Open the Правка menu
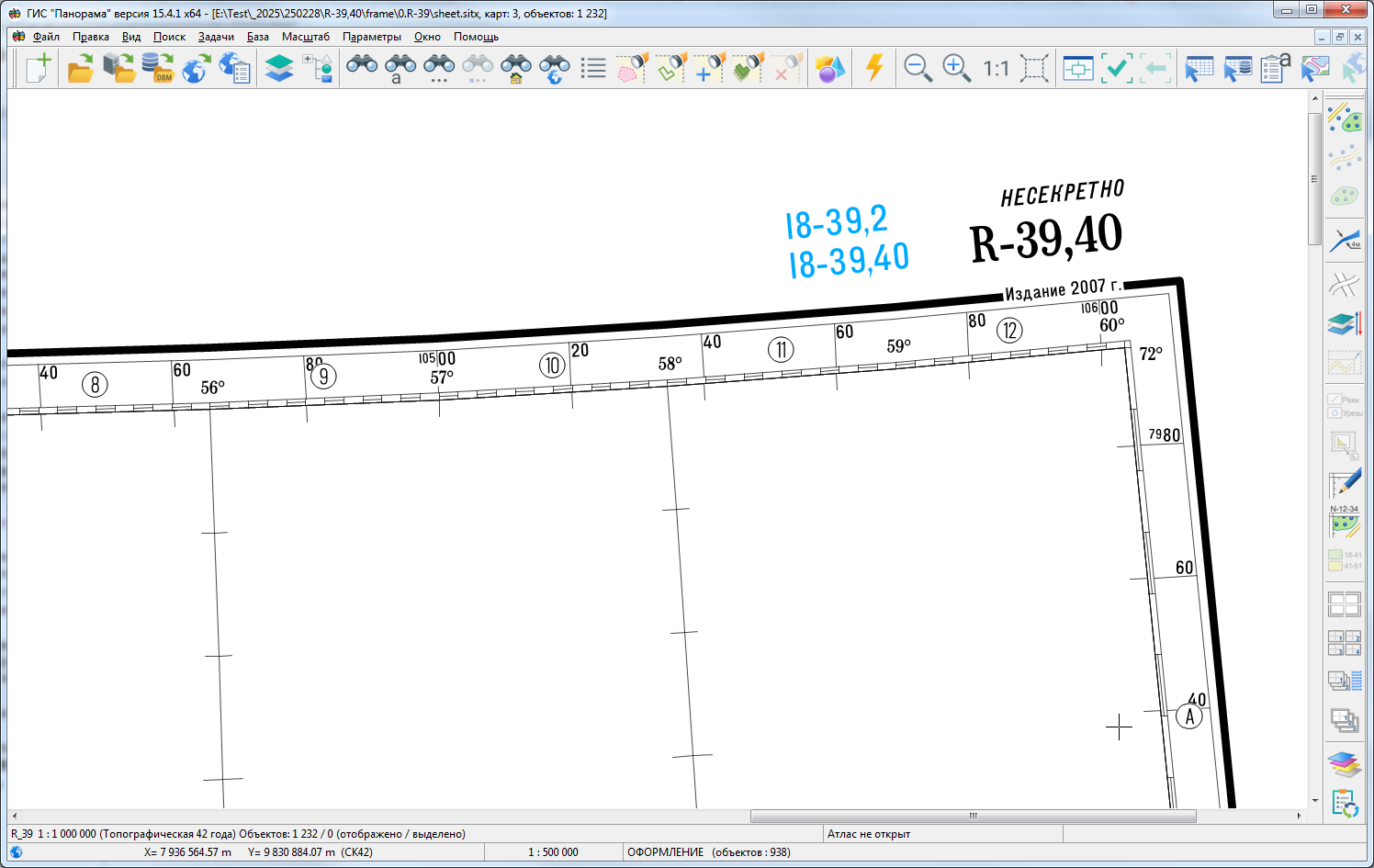The height and width of the screenshot is (868, 1374). 91,37
